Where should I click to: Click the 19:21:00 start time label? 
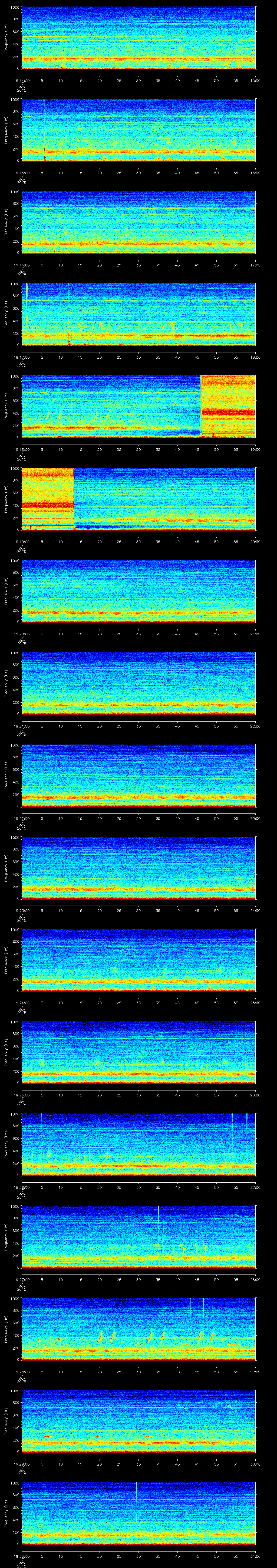click(x=21, y=726)
